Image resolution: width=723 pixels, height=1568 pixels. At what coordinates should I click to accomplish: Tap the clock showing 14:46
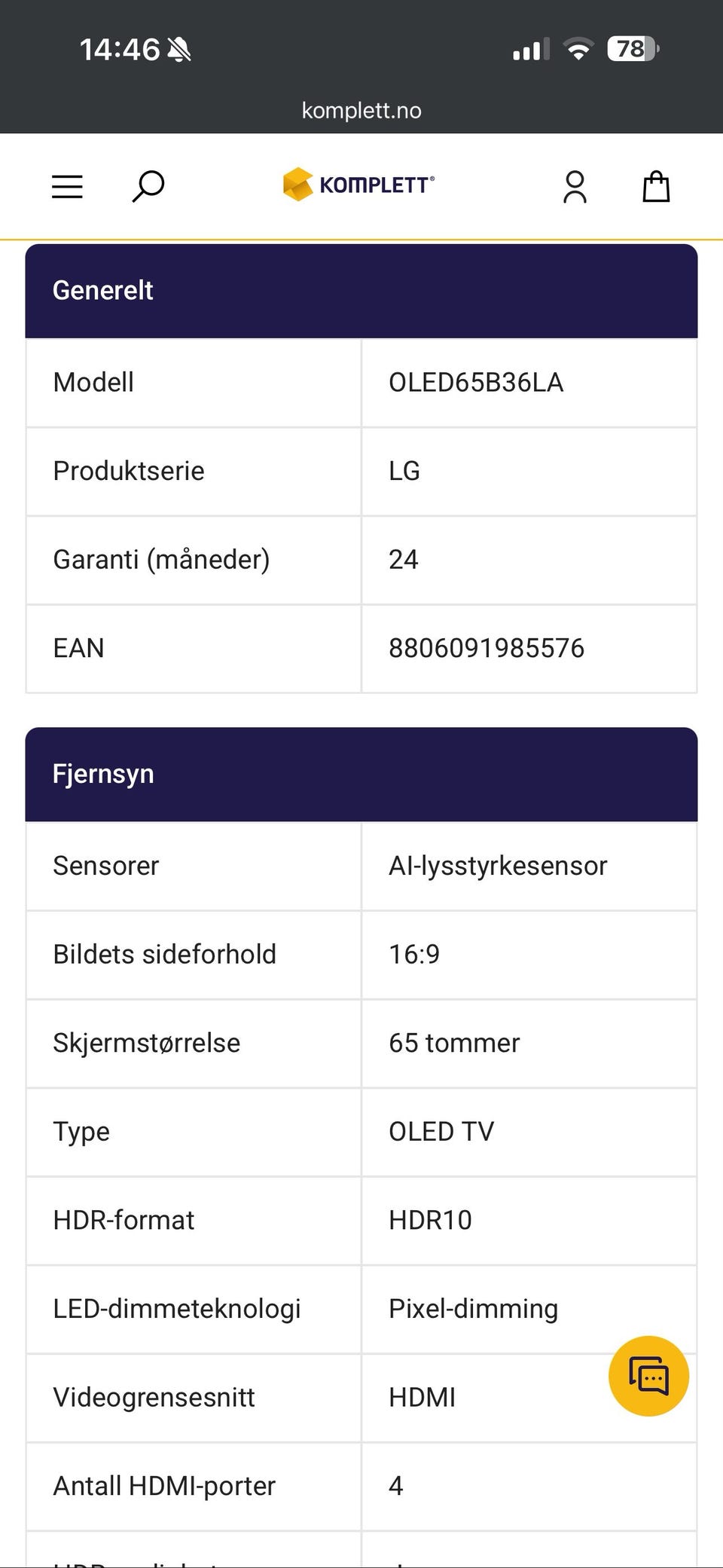pyautogui.click(x=120, y=50)
